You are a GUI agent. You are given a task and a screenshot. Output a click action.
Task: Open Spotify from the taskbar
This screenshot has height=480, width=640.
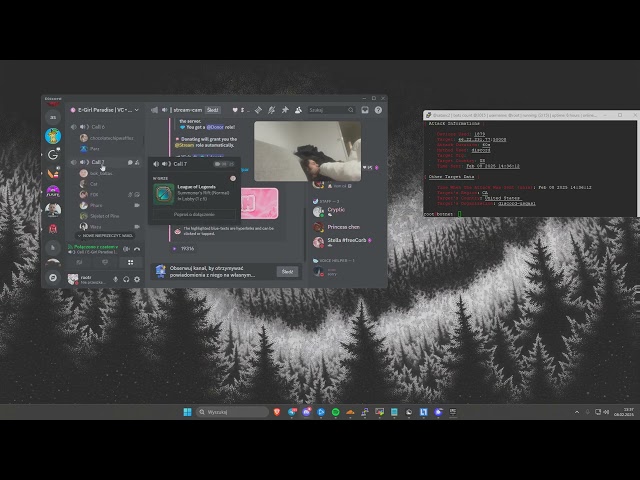coord(336,412)
